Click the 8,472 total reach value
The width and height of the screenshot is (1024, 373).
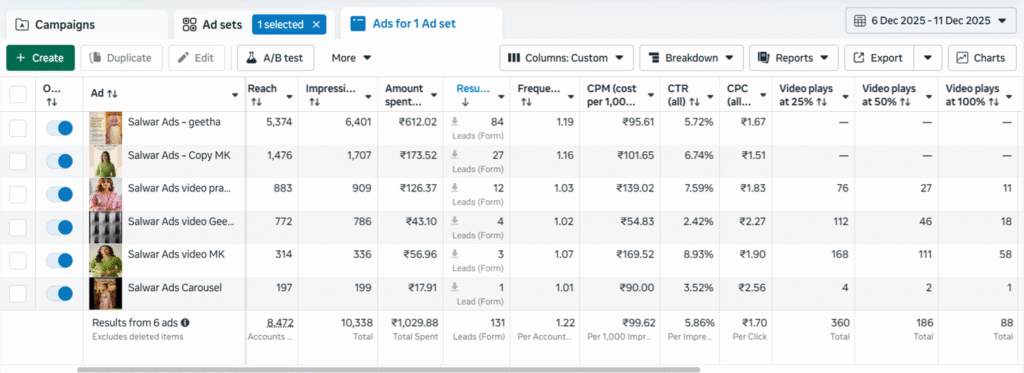click(x=280, y=323)
